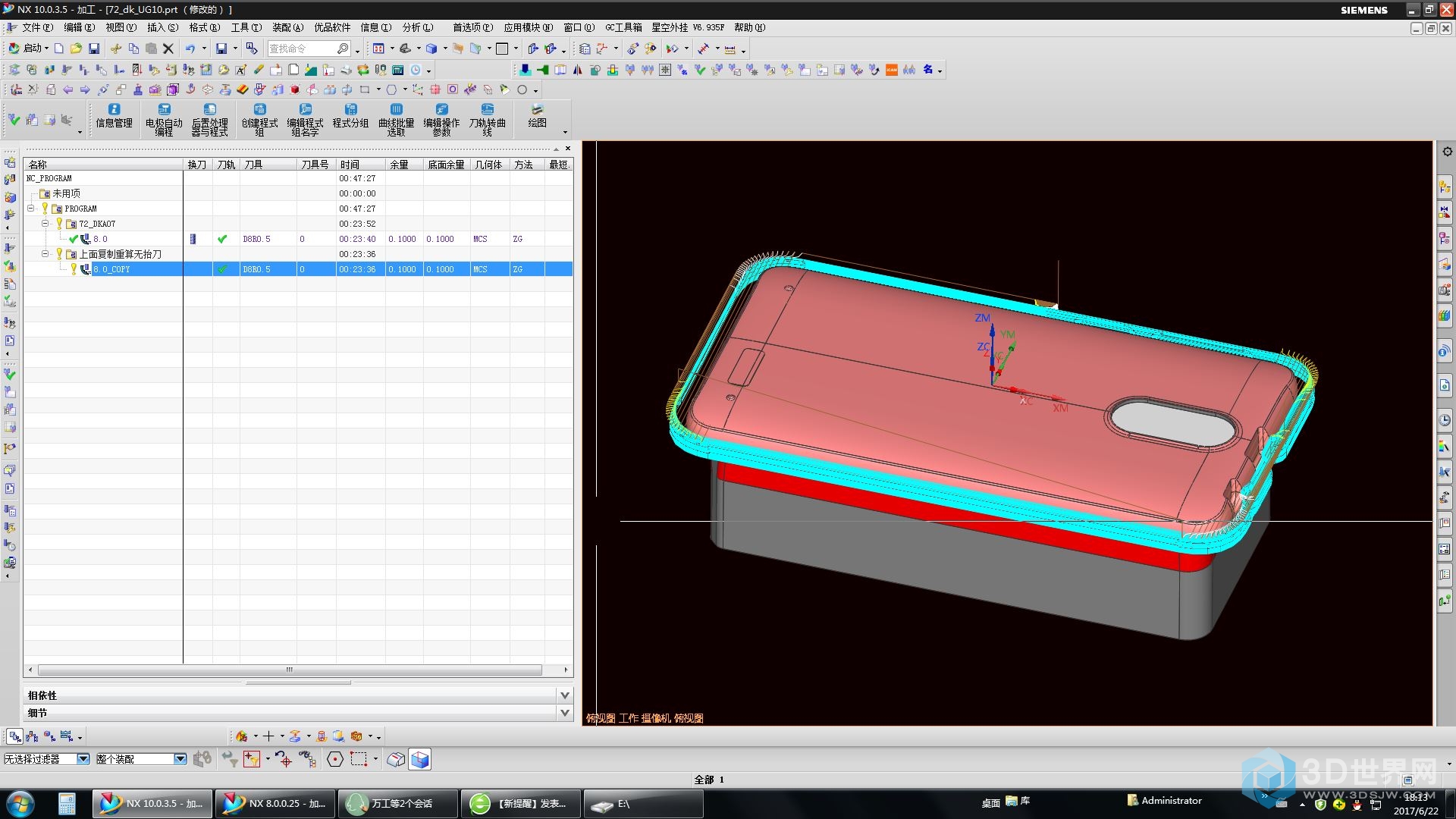Image resolution: width=1456 pixels, height=819 pixels.
Task: Click the 后置处理器与程式 button
Action: (210, 120)
